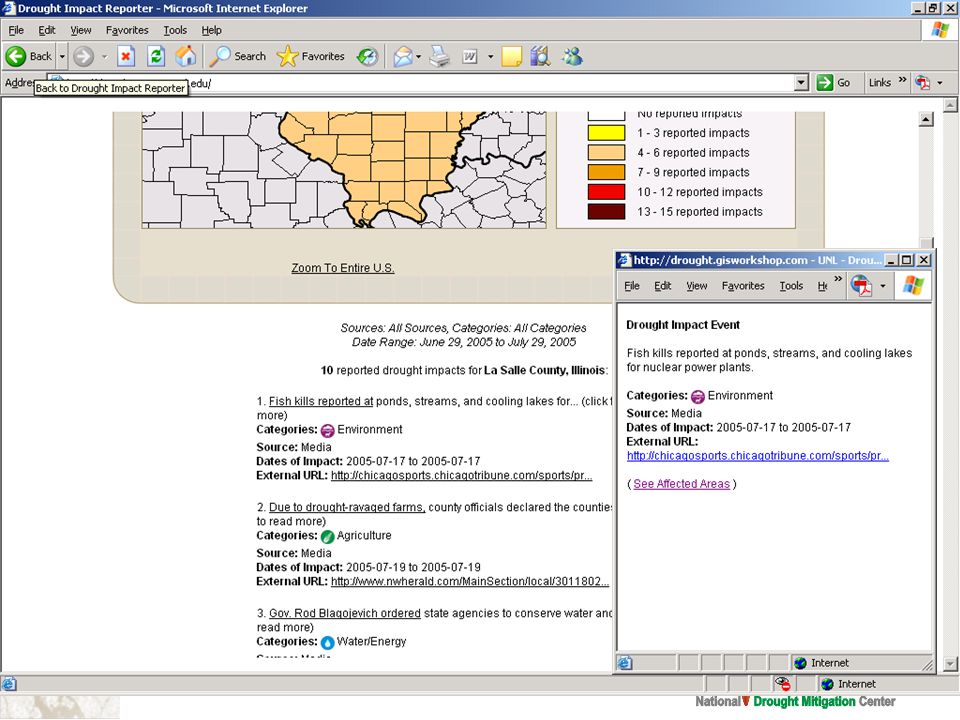Click the Adobe PDF icon in main window toolbar

click(923, 83)
